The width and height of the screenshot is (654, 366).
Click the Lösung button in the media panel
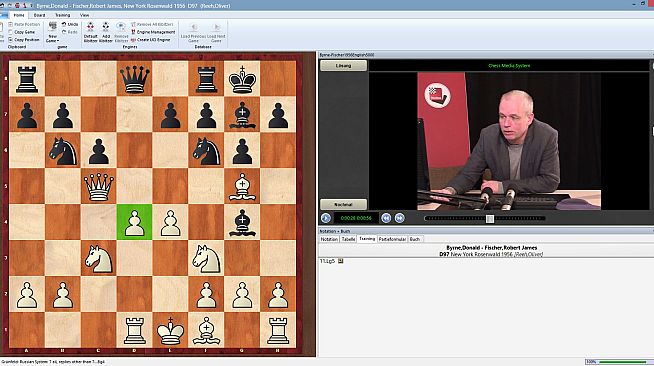344,66
